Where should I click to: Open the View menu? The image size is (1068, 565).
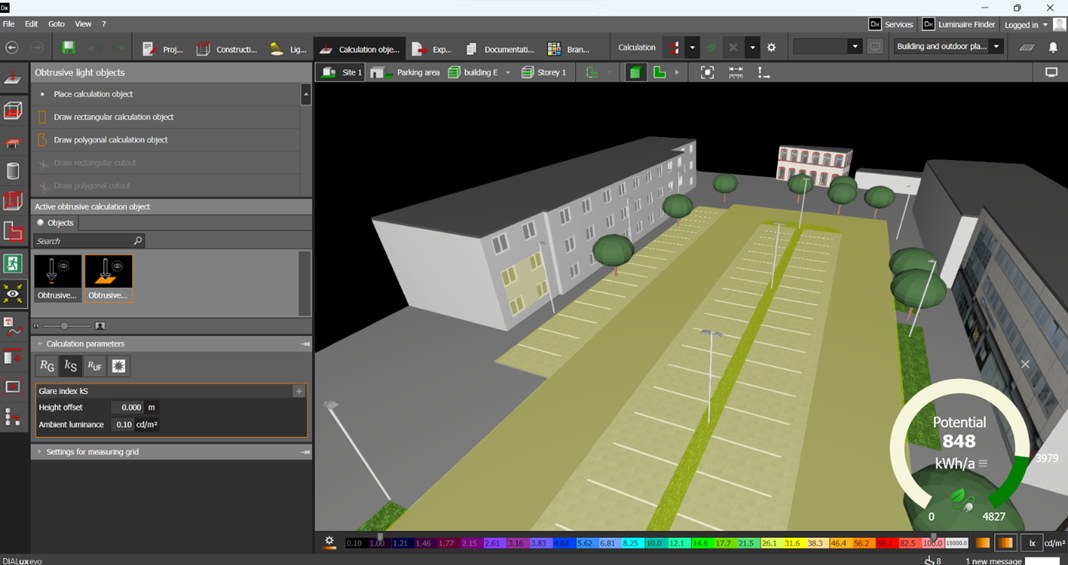[83, 24]
